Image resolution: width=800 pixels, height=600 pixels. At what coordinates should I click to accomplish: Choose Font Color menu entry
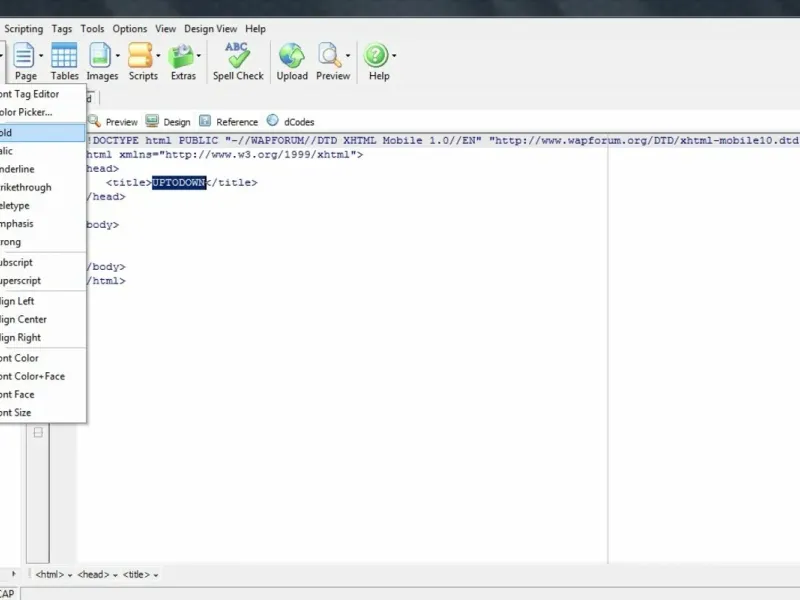(43, 358)
